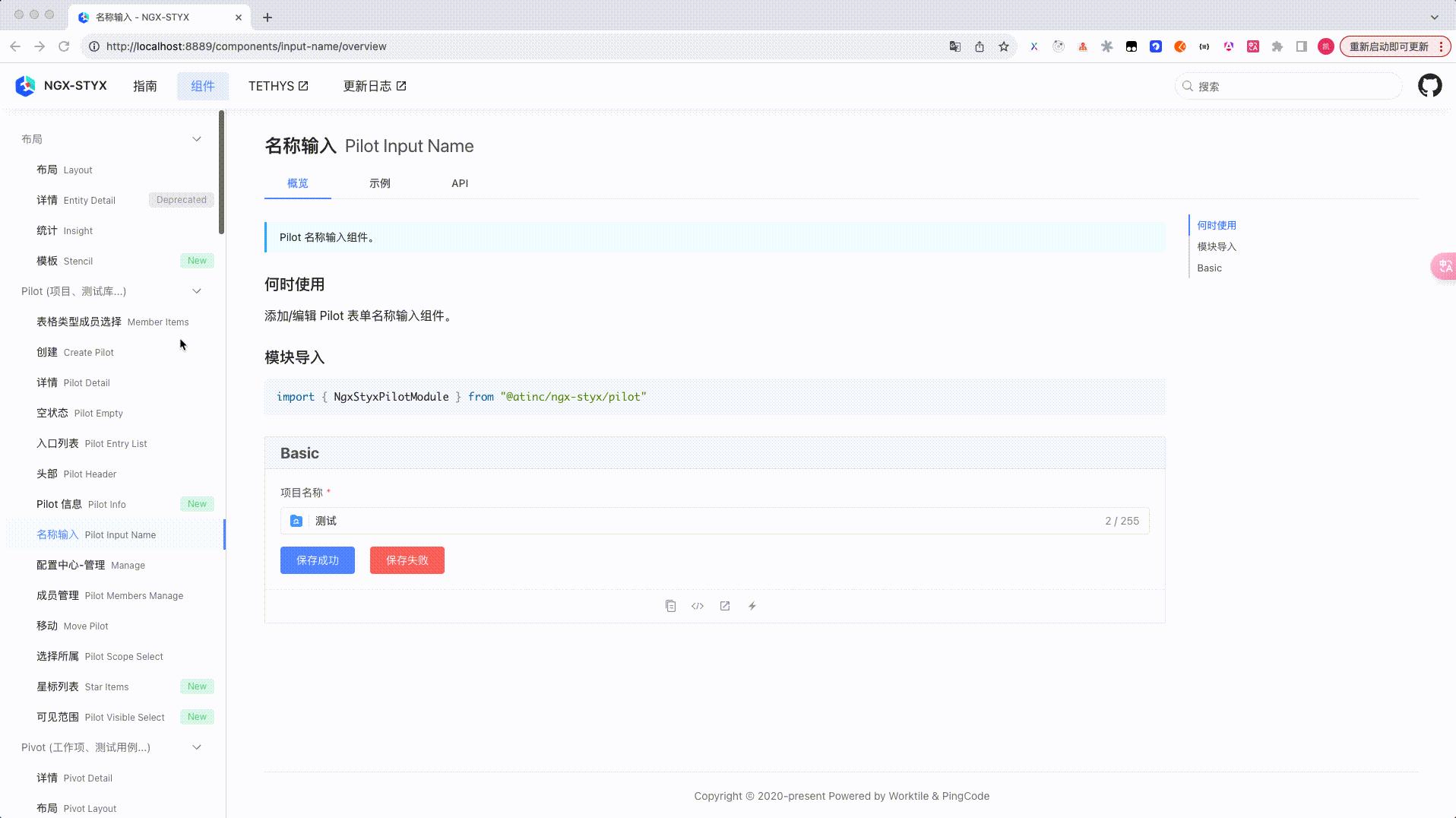Click the 保存成功 button
This screenshot has height=818, width=1456.
[x=317, y=560]
